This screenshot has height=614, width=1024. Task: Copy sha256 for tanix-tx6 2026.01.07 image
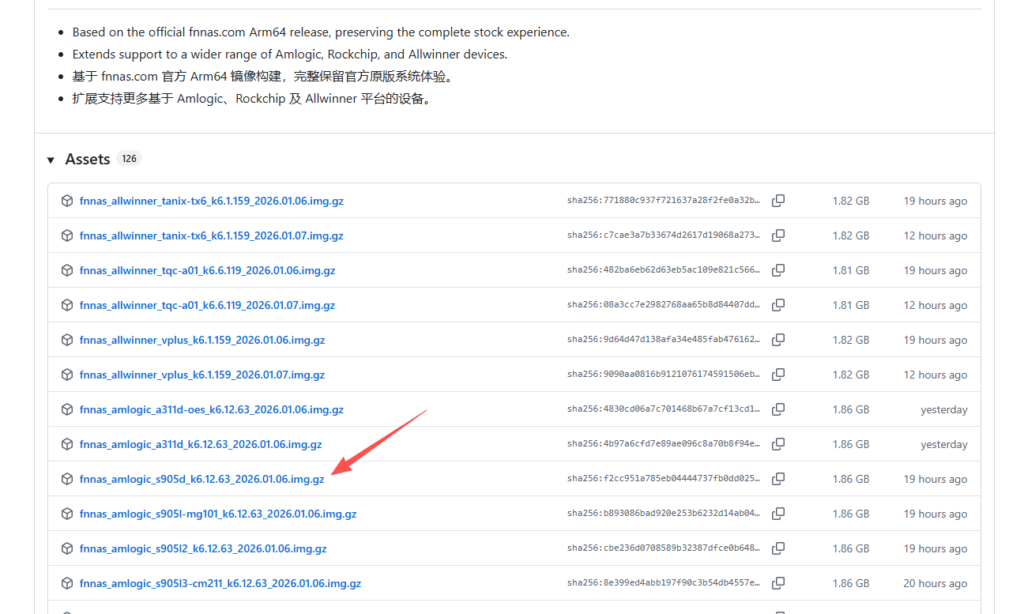(x=778, y=236)
